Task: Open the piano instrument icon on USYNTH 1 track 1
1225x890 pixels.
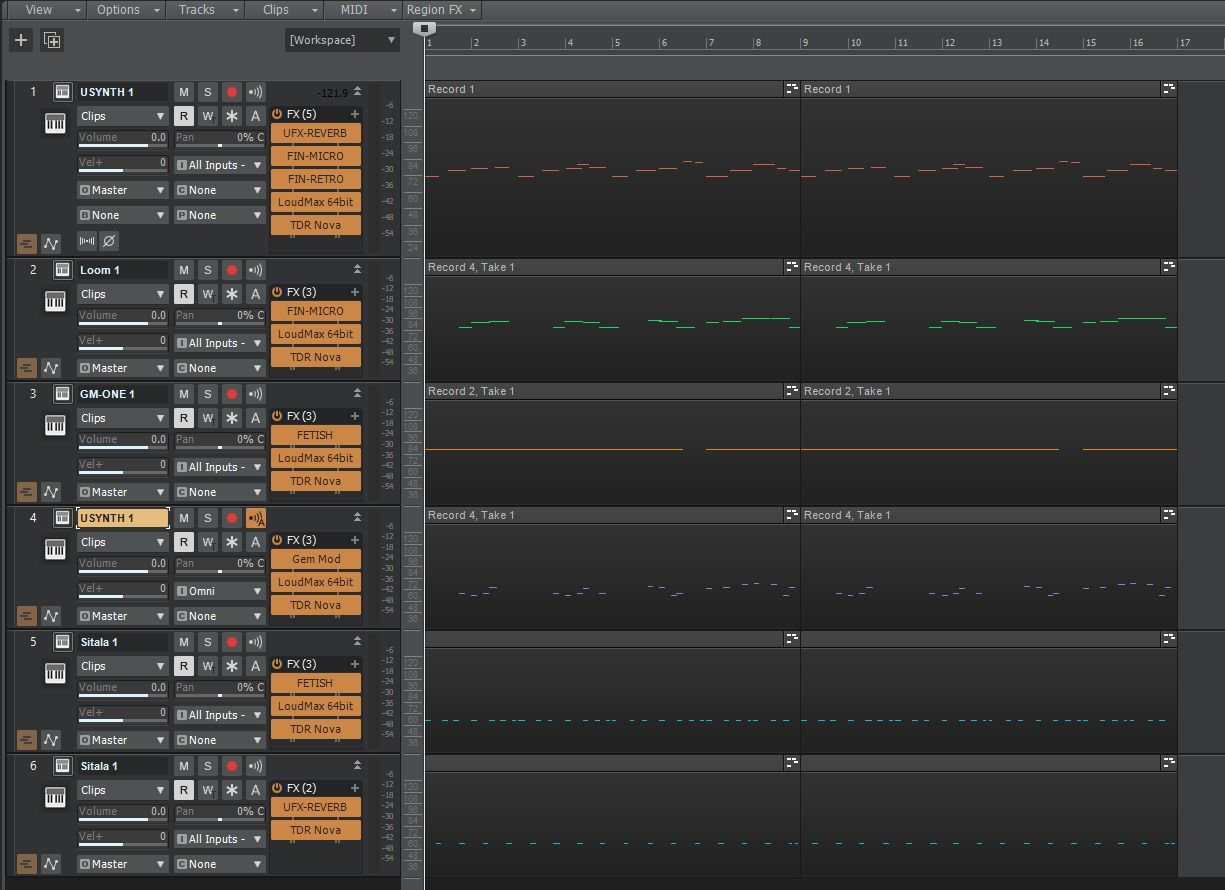Action: (x=55, y=124)
